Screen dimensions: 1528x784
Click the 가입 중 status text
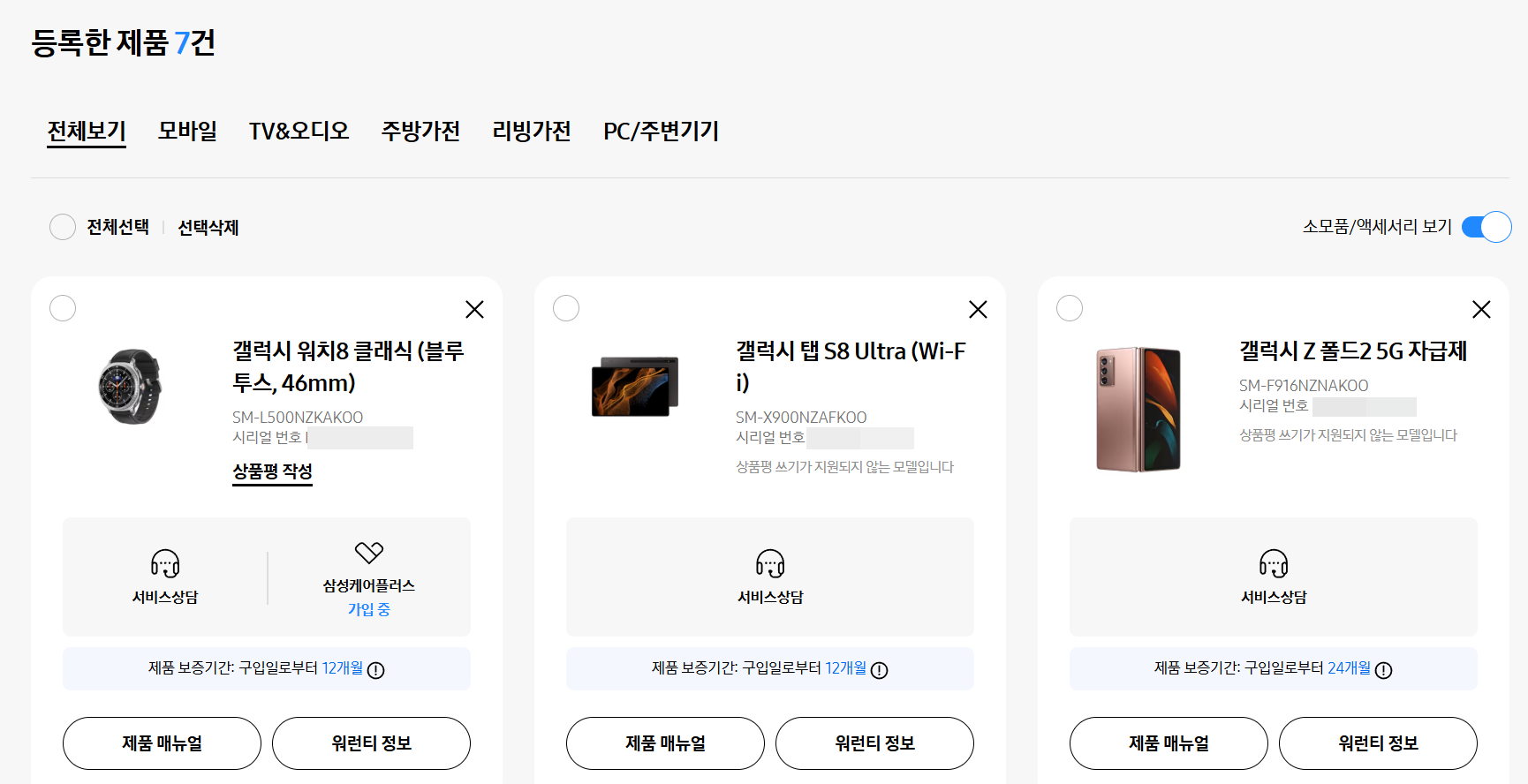coord(369,609)
